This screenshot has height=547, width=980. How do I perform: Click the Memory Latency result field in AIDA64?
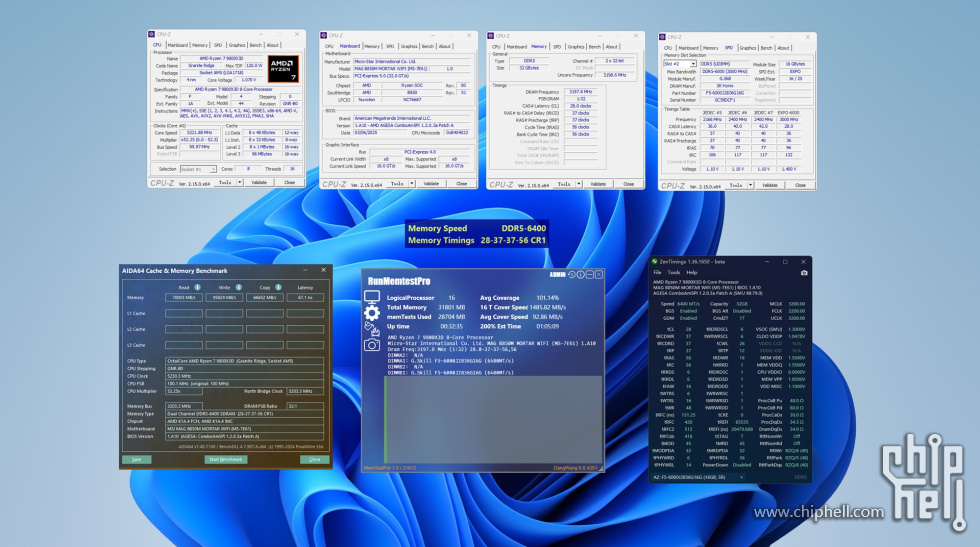pyautogui.click(x=305, y=298)
